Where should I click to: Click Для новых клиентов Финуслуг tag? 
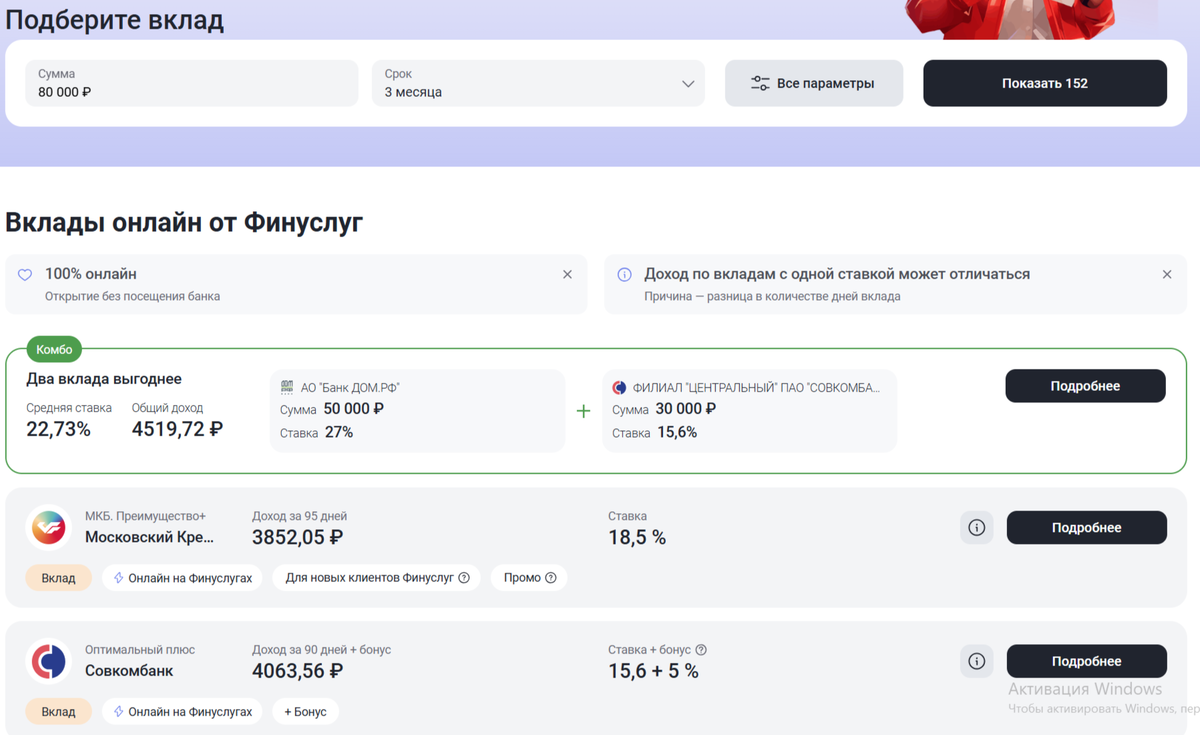point(376,578)
